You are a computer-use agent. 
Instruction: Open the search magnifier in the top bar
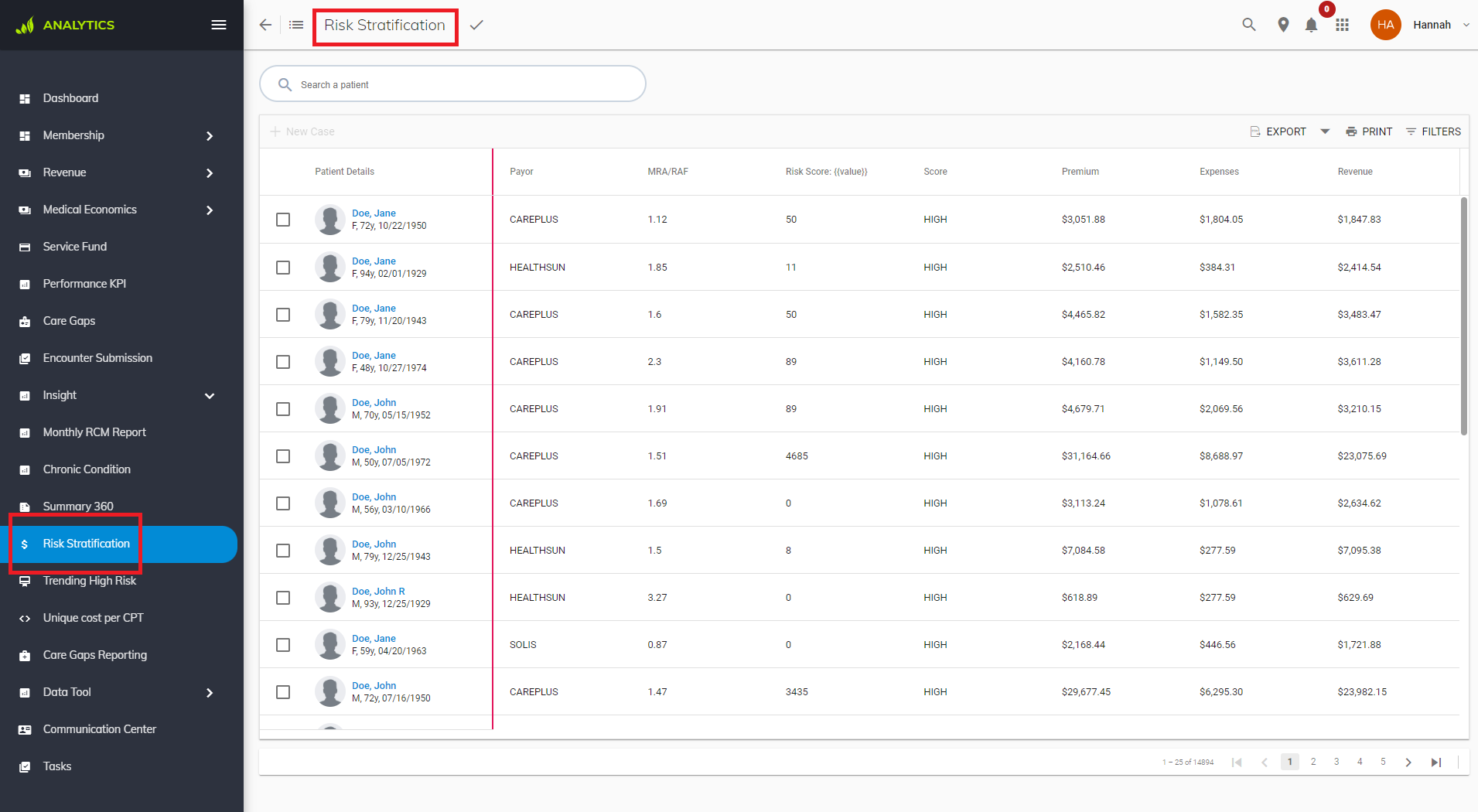pos(1249,25)
